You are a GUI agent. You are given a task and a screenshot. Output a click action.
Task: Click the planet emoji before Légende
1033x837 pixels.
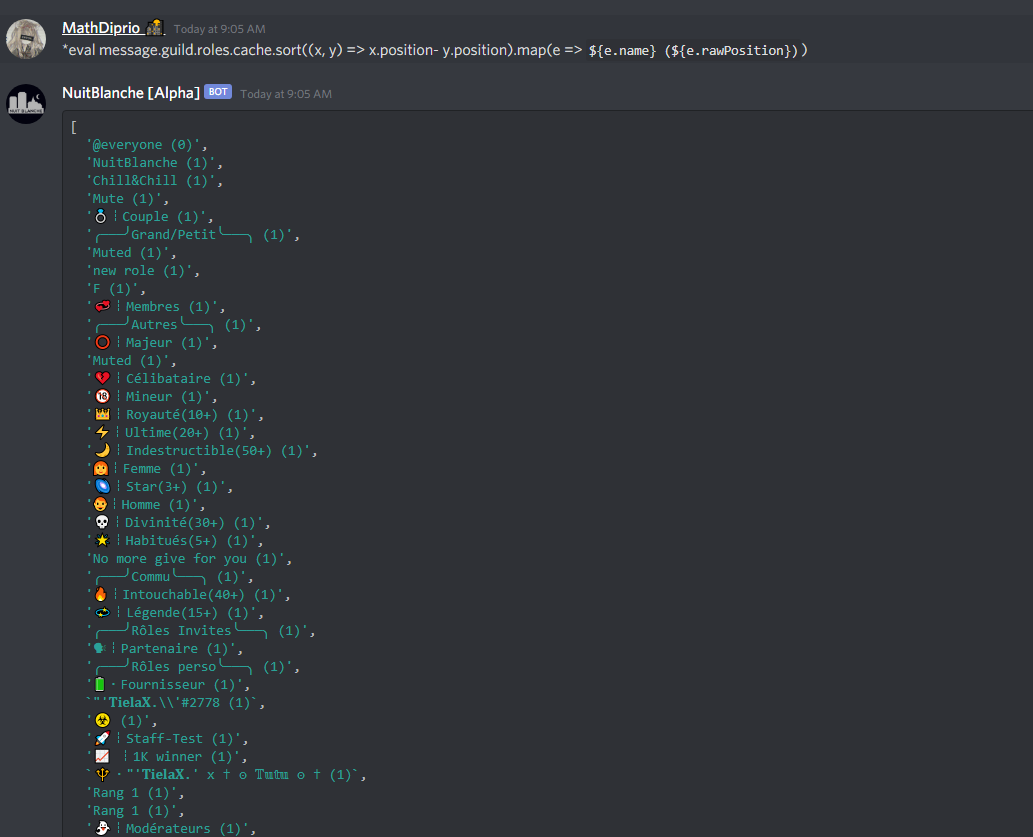coord(102,612)
